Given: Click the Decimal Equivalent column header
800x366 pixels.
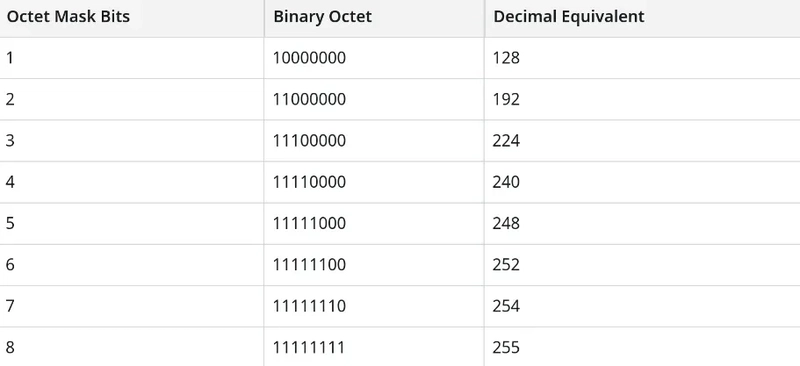Looking at the screenshot, I should [569, 16].
